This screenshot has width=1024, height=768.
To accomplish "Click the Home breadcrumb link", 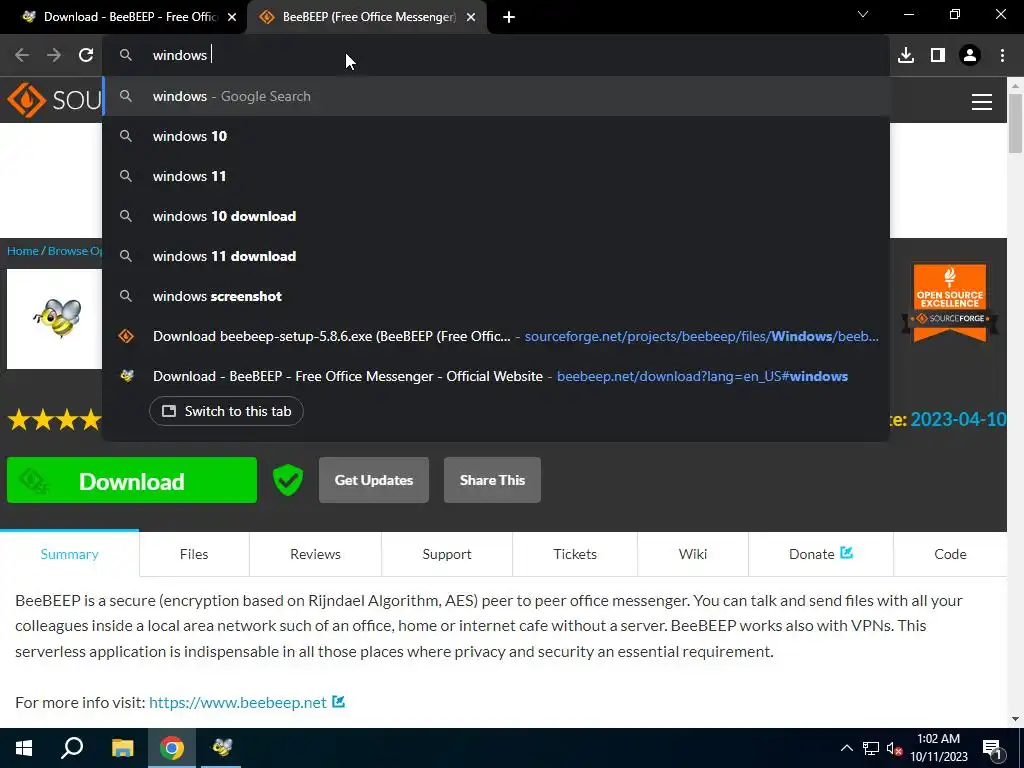I will coord(23,251).
